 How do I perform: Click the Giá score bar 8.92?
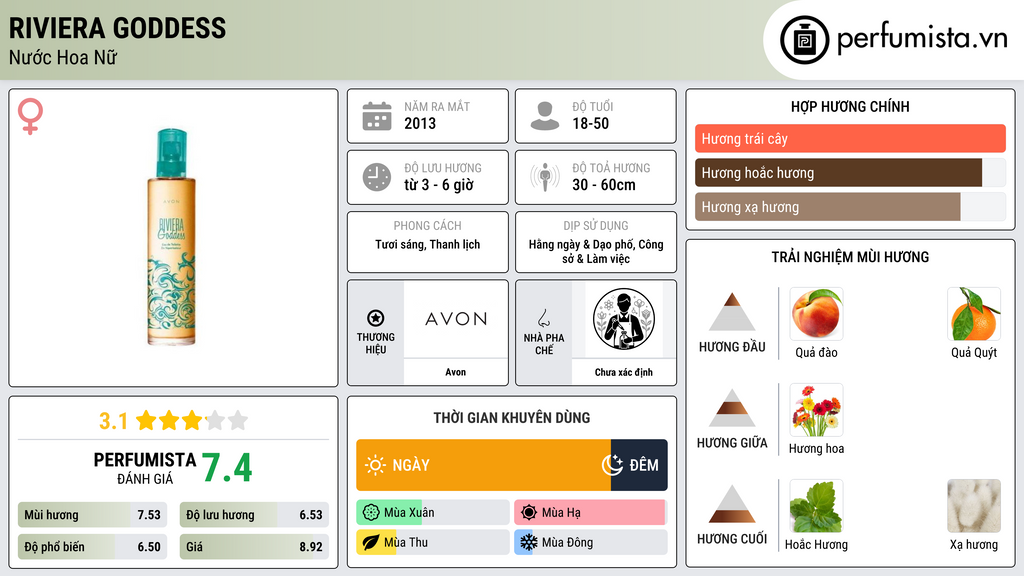(x=254, y=547)
